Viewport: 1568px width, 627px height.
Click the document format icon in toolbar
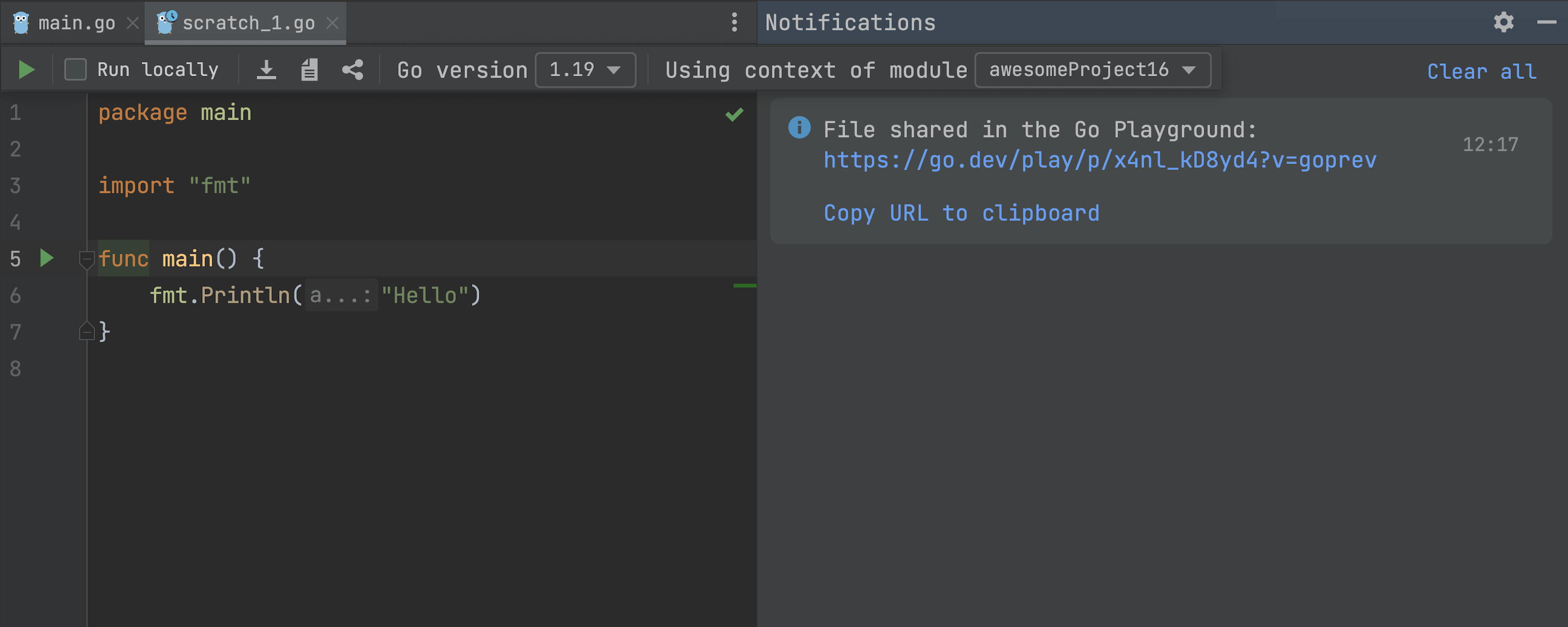coord(309,70)
